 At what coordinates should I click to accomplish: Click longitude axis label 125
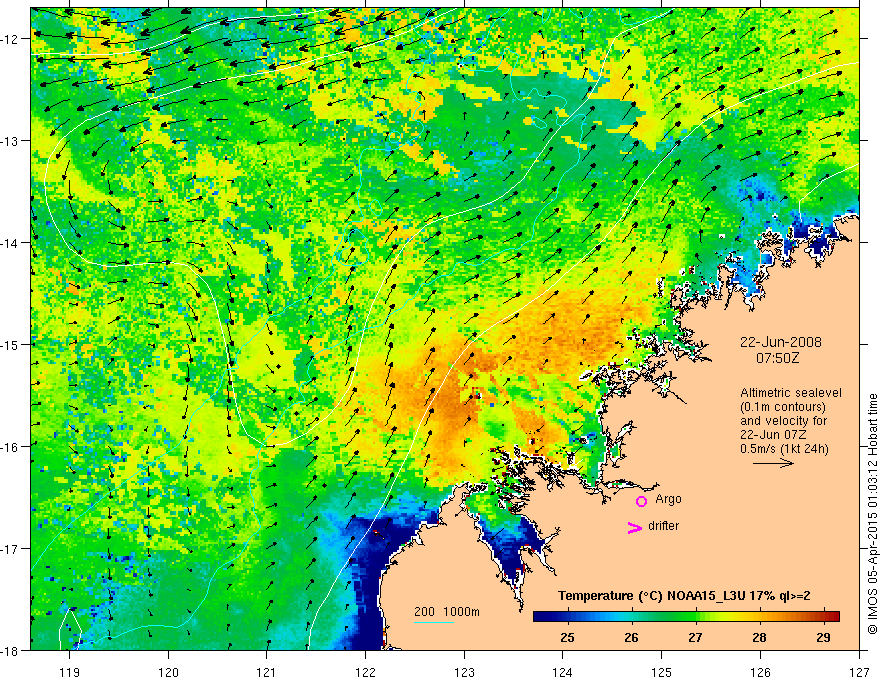click(x=662, y=672)
